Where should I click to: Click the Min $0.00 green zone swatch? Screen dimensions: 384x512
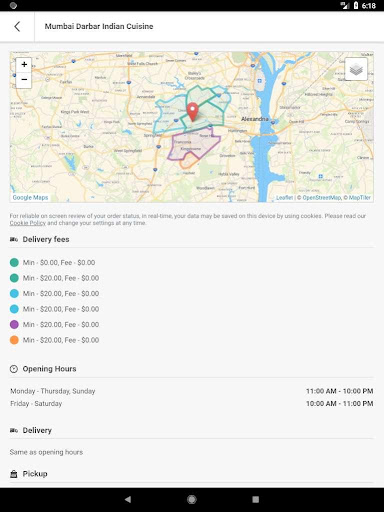tap(14, 263)
